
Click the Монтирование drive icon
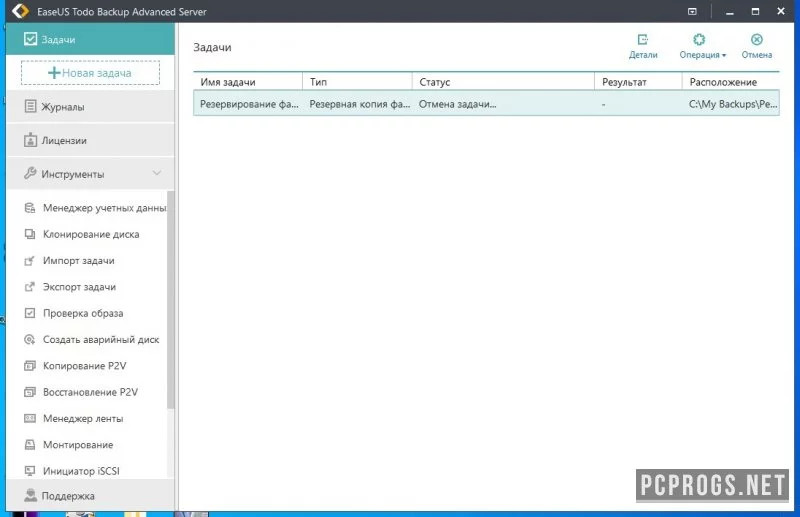point(30,445)
